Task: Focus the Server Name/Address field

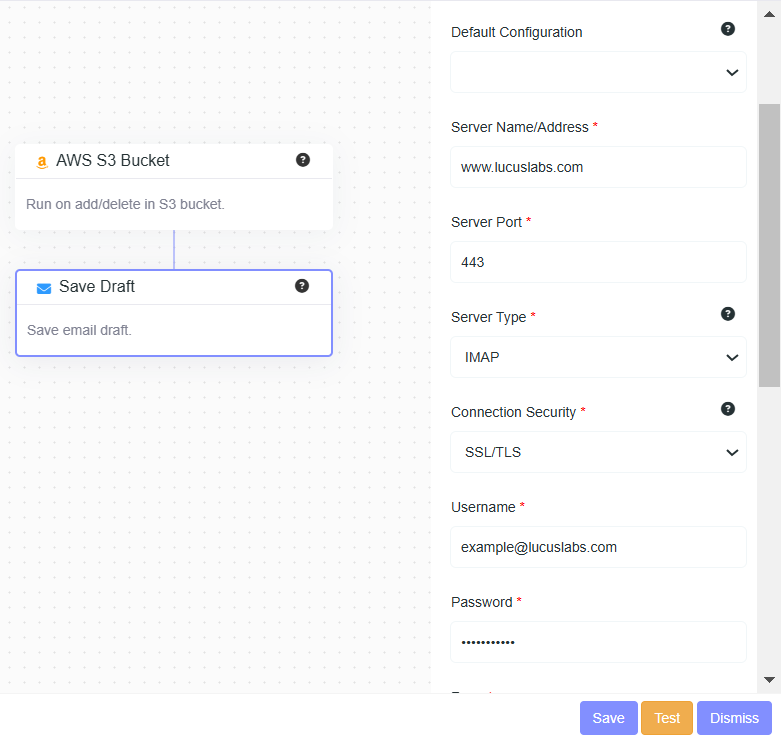Action: (598, 167)
